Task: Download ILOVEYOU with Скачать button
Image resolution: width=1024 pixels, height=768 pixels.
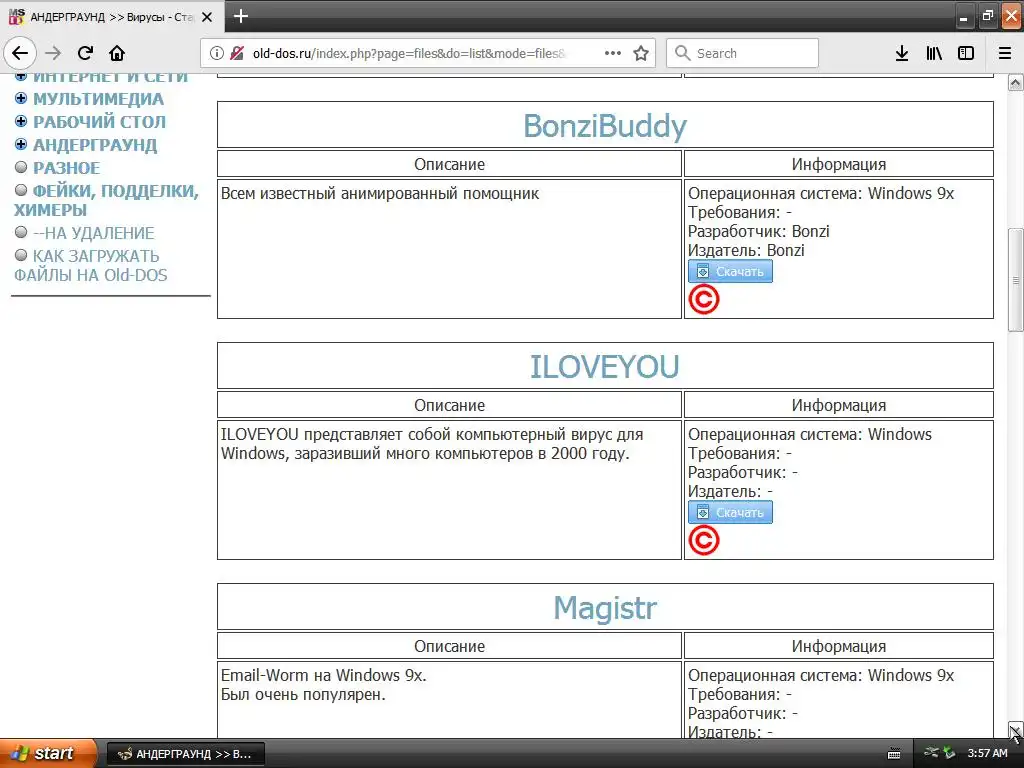Action: coord(730,512)
